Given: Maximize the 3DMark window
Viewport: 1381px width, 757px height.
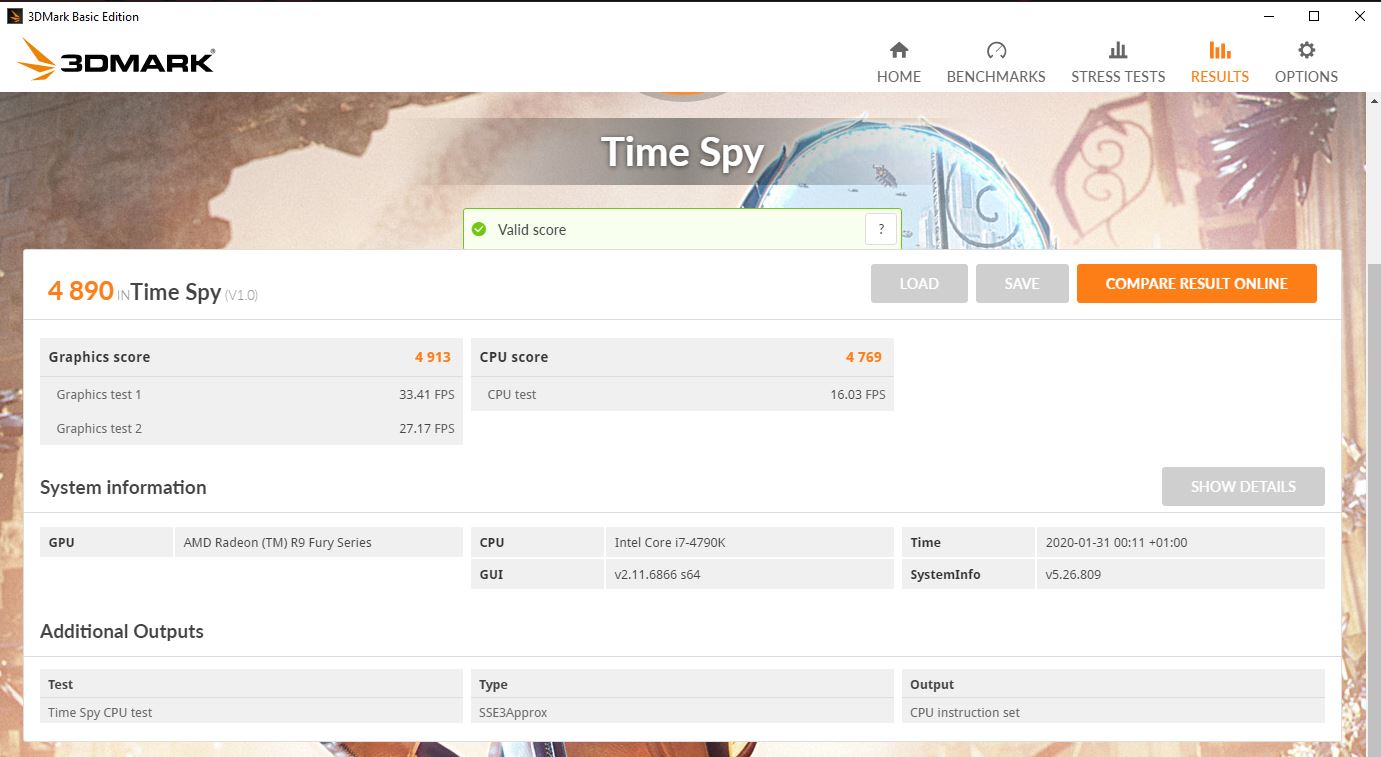Looking at the screenshot, I should click(1314, 16).
